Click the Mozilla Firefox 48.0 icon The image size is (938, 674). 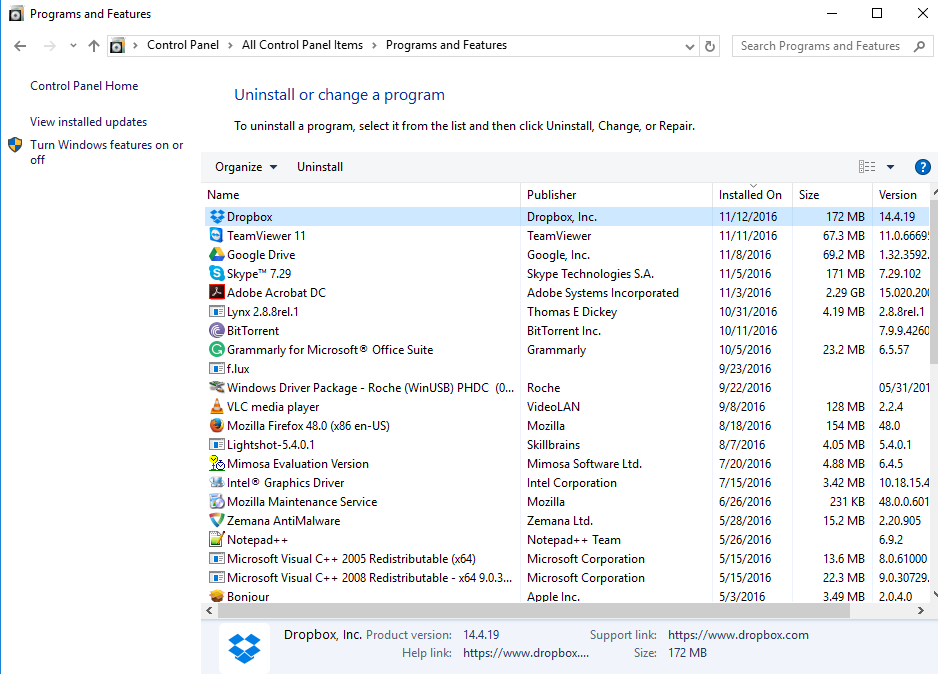217,425
